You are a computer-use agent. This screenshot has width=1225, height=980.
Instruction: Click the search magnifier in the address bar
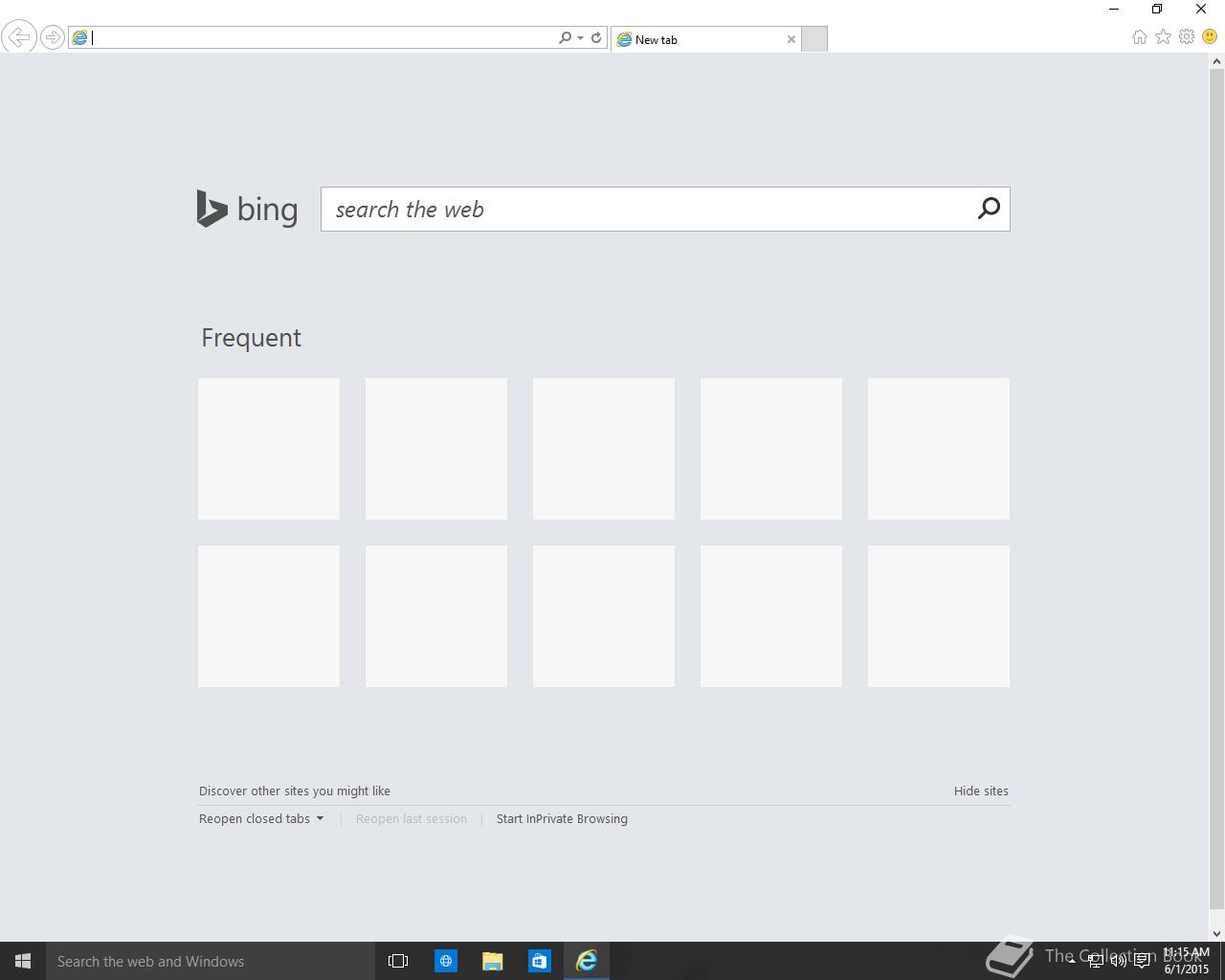[565, 37]
